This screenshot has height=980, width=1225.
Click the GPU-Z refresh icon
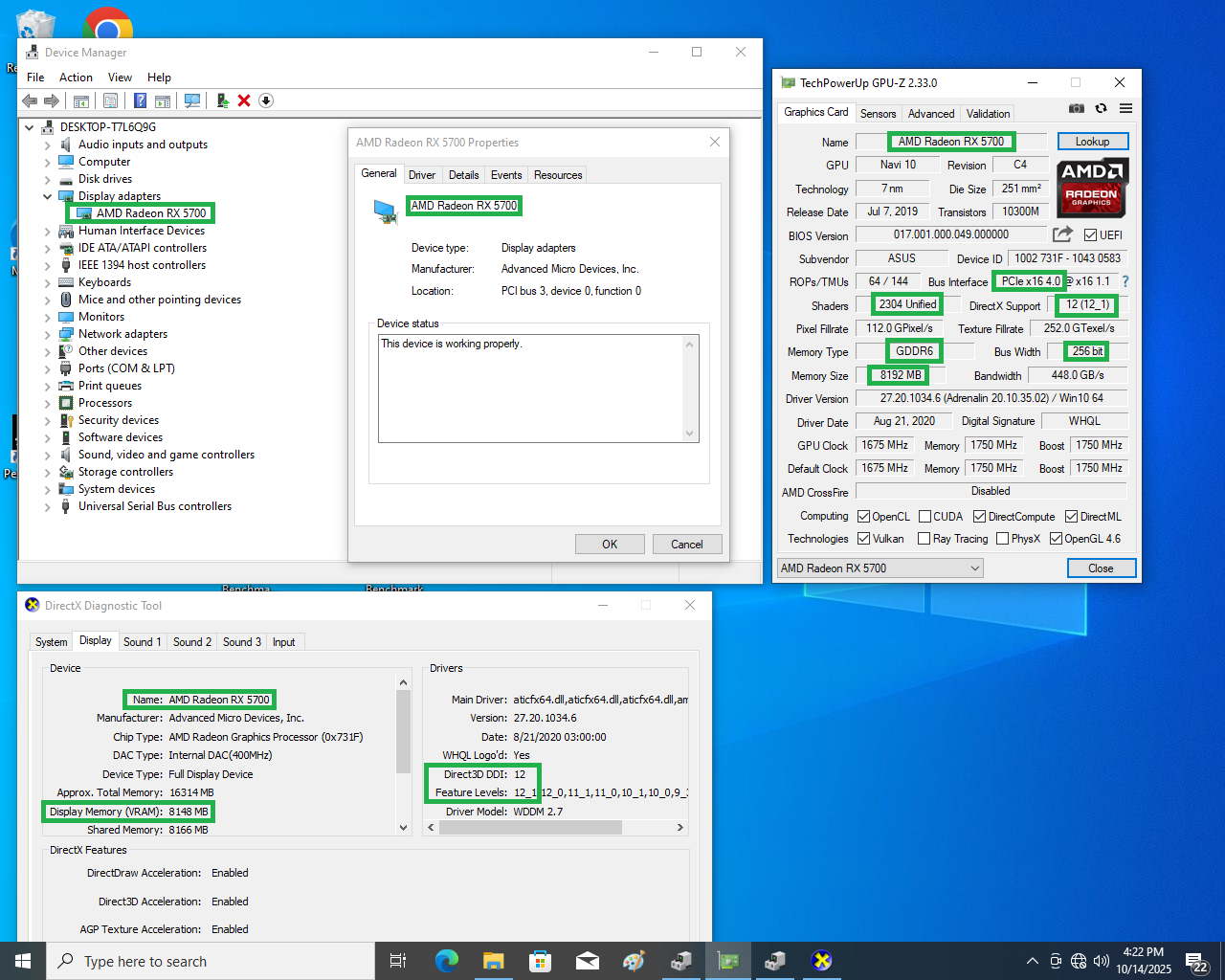(x=1102, y=109)
